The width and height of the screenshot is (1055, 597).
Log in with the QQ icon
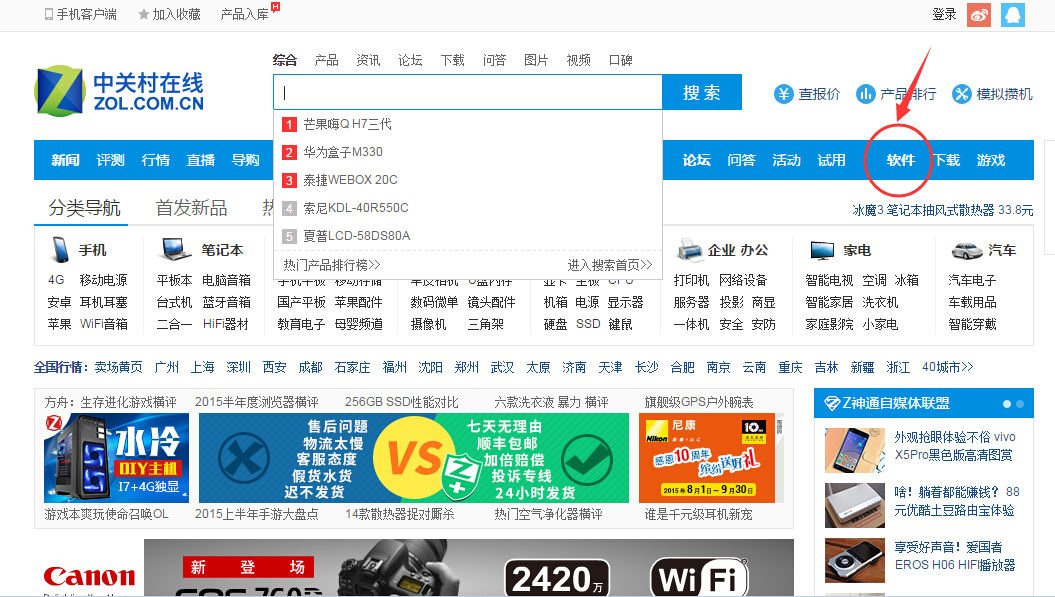coord(1013,15)
